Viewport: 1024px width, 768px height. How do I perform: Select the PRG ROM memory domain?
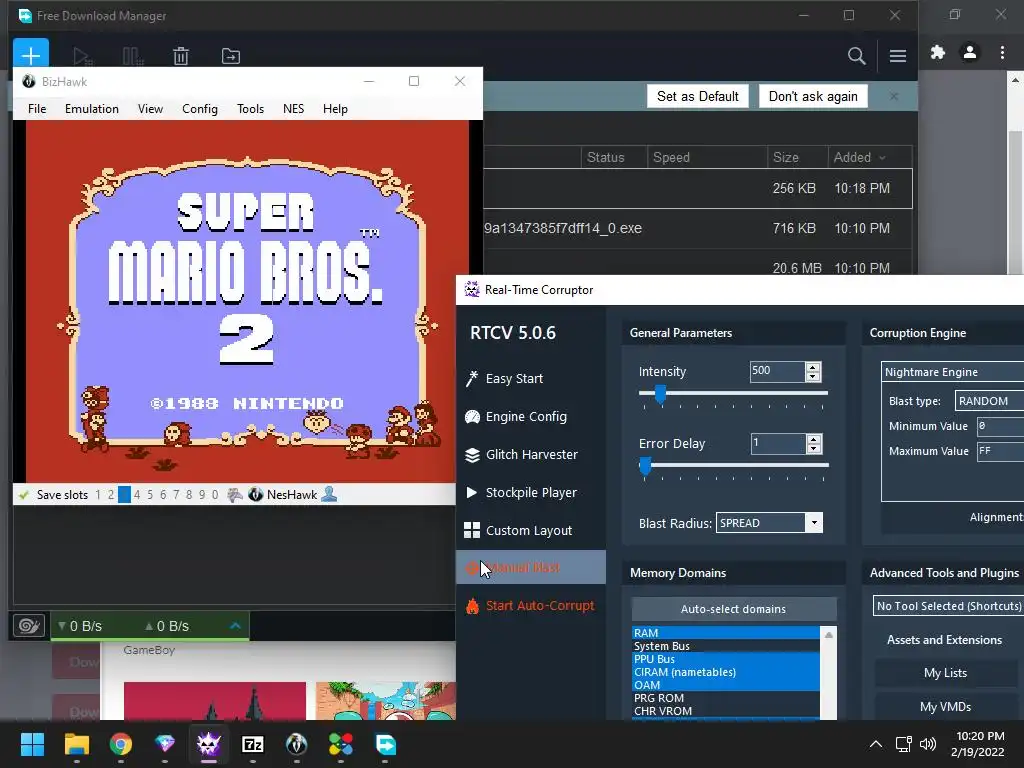tap(726, 698)
